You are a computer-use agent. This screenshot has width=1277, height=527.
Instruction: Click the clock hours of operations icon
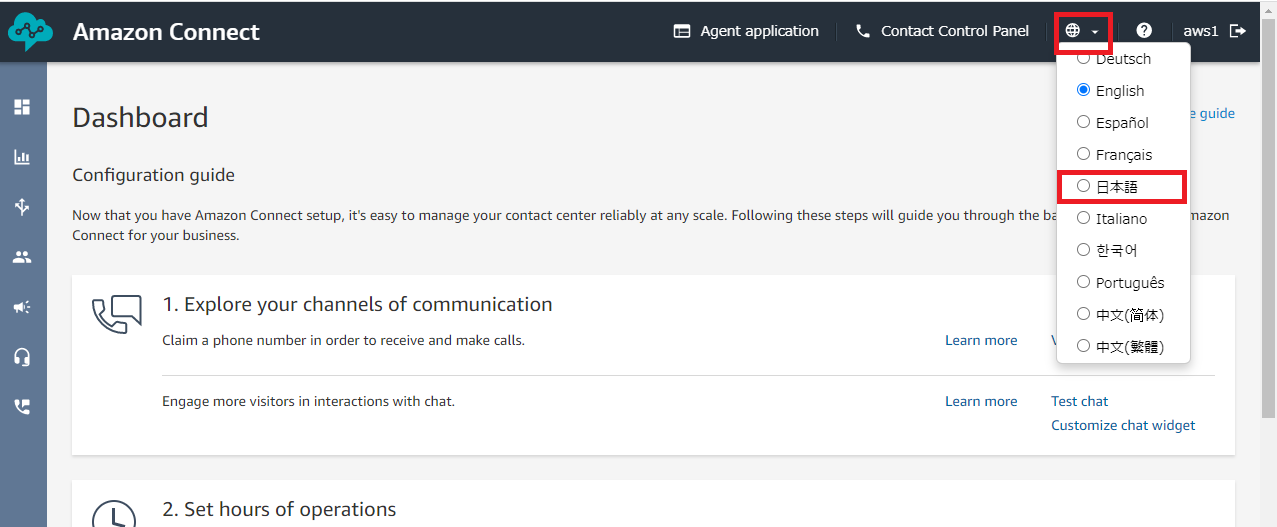pyautogui.click(x=115, y=513)
